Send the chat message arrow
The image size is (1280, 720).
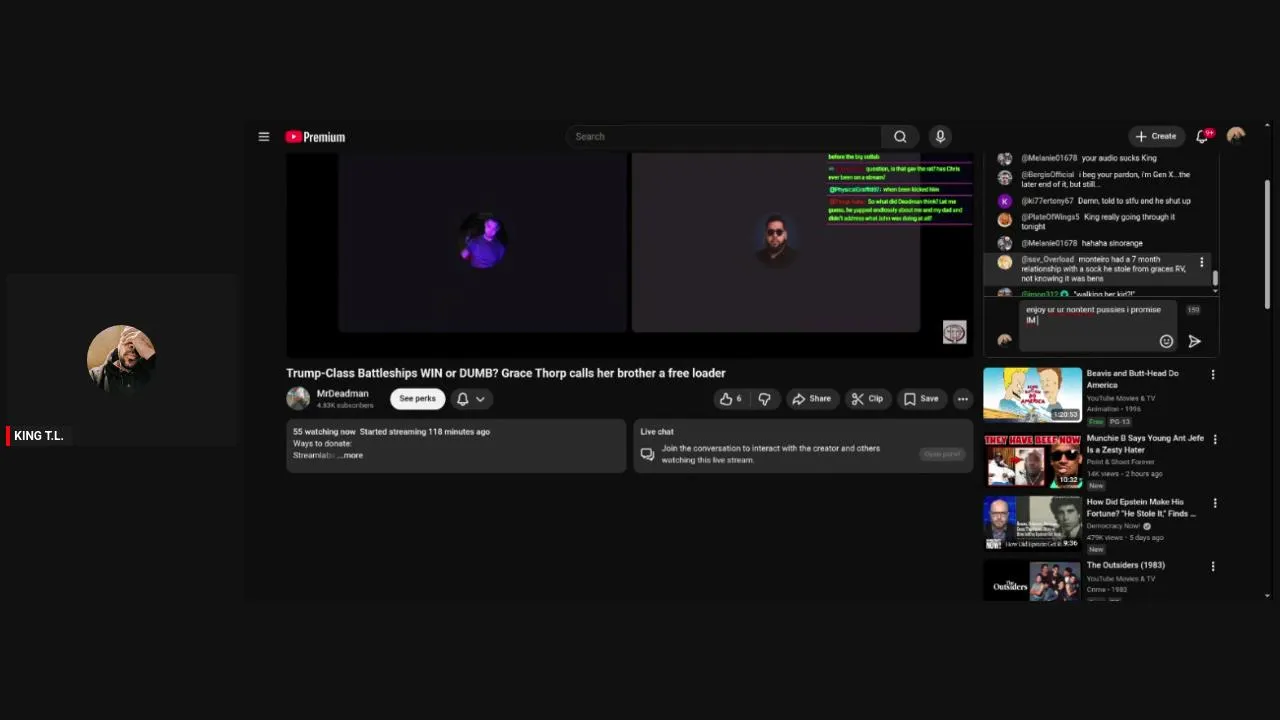coord(1194,341)
